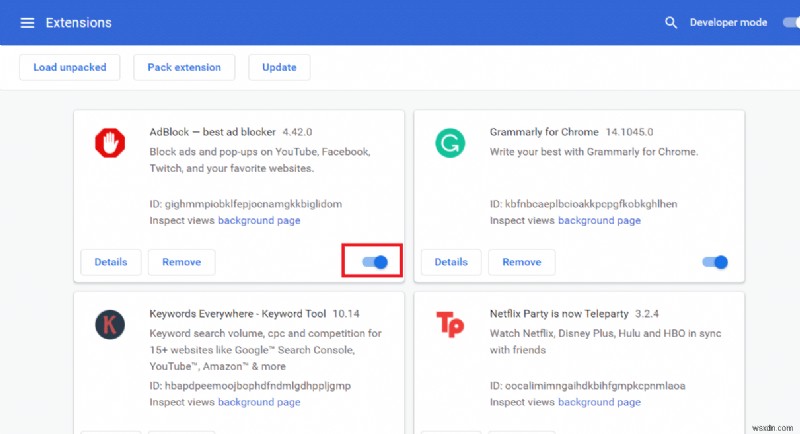
Task: Open Grammarly Details
Action: [x=451, y=262]
